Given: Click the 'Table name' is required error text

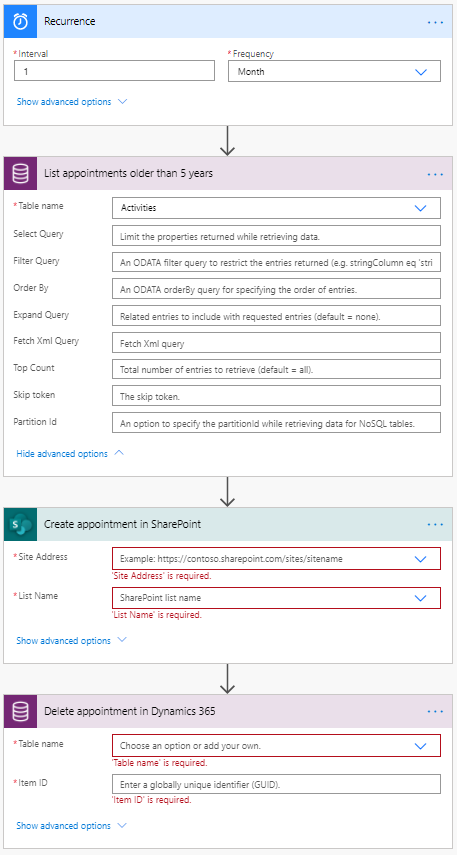Looking at the screenshot, I should [159, 762].
